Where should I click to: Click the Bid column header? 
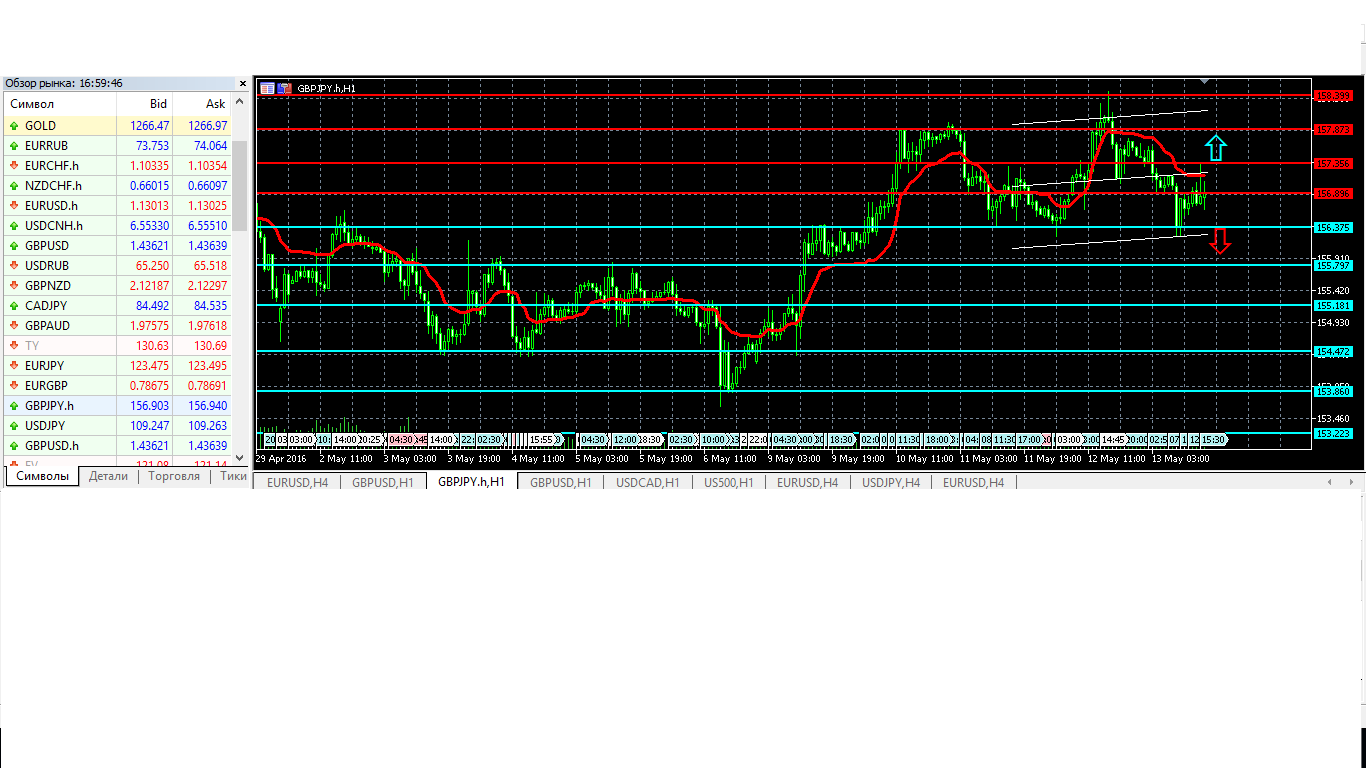coord(145,104)
